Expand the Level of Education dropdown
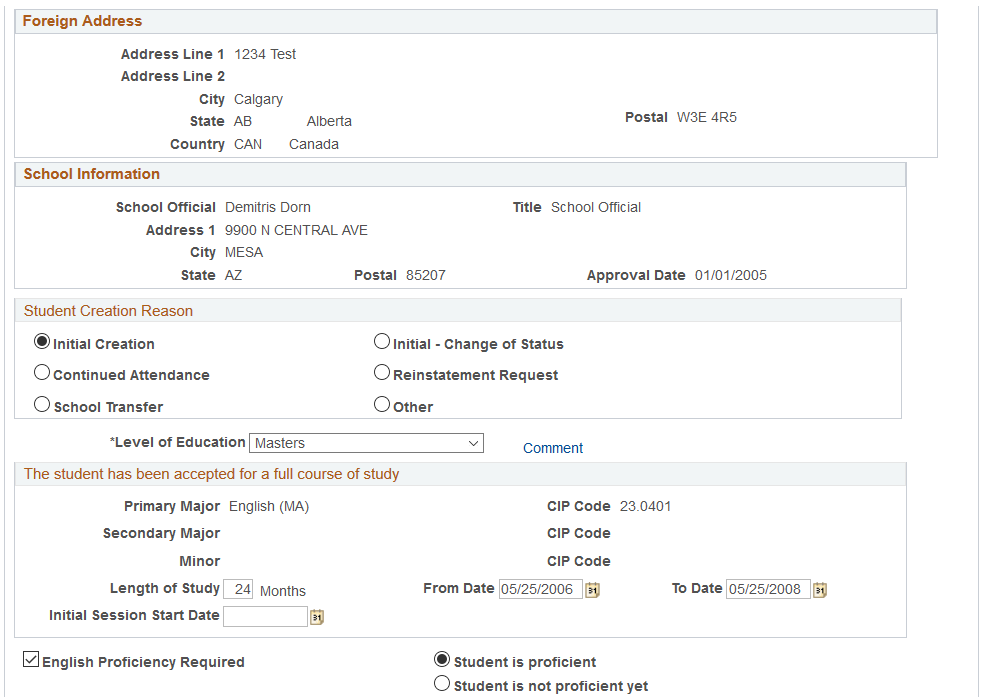The height and width of the screenshot is (697, 983). point(366,443)
